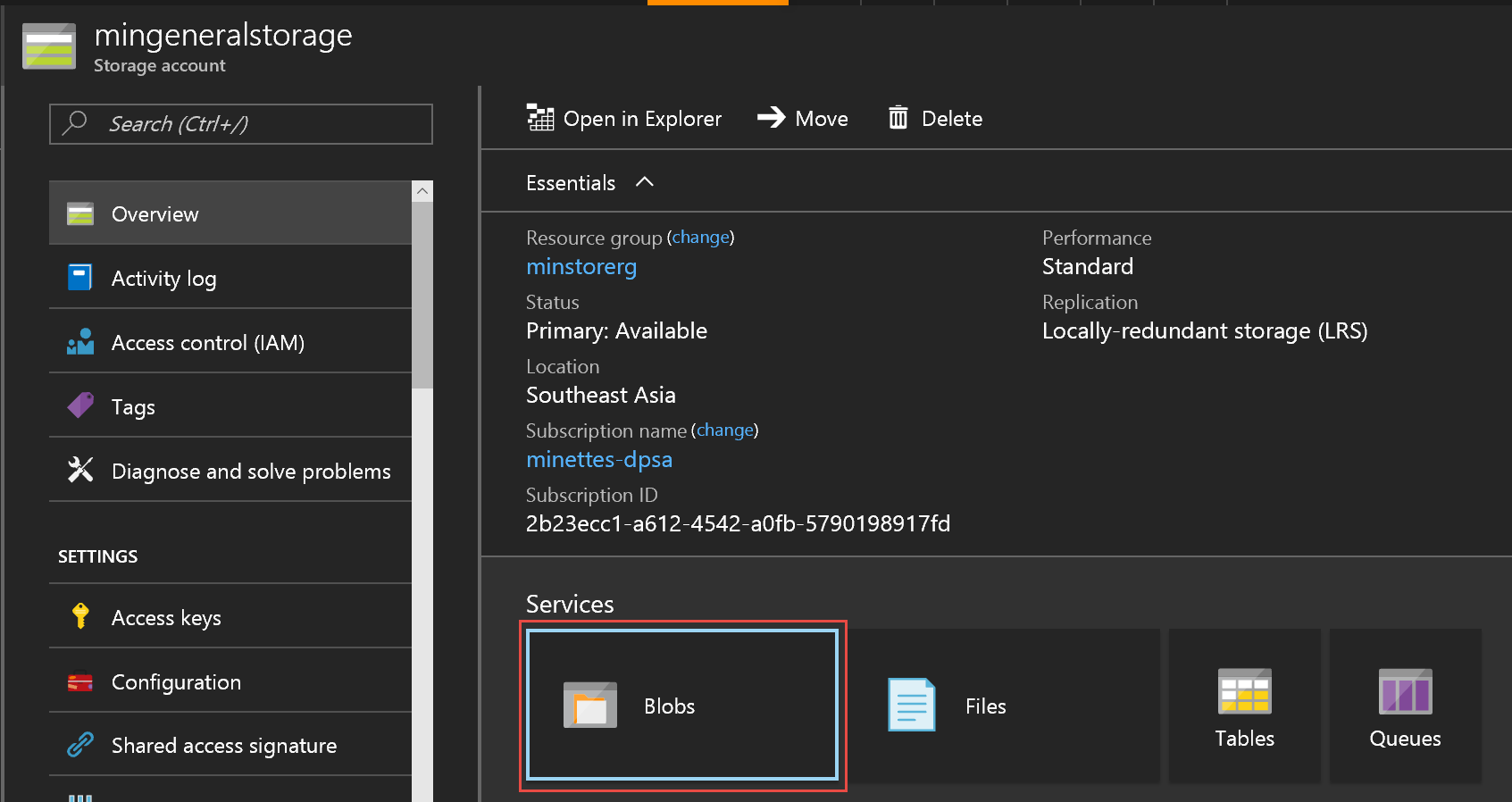
Task: Click the Delete trash can icon
Action: [898, 118]
